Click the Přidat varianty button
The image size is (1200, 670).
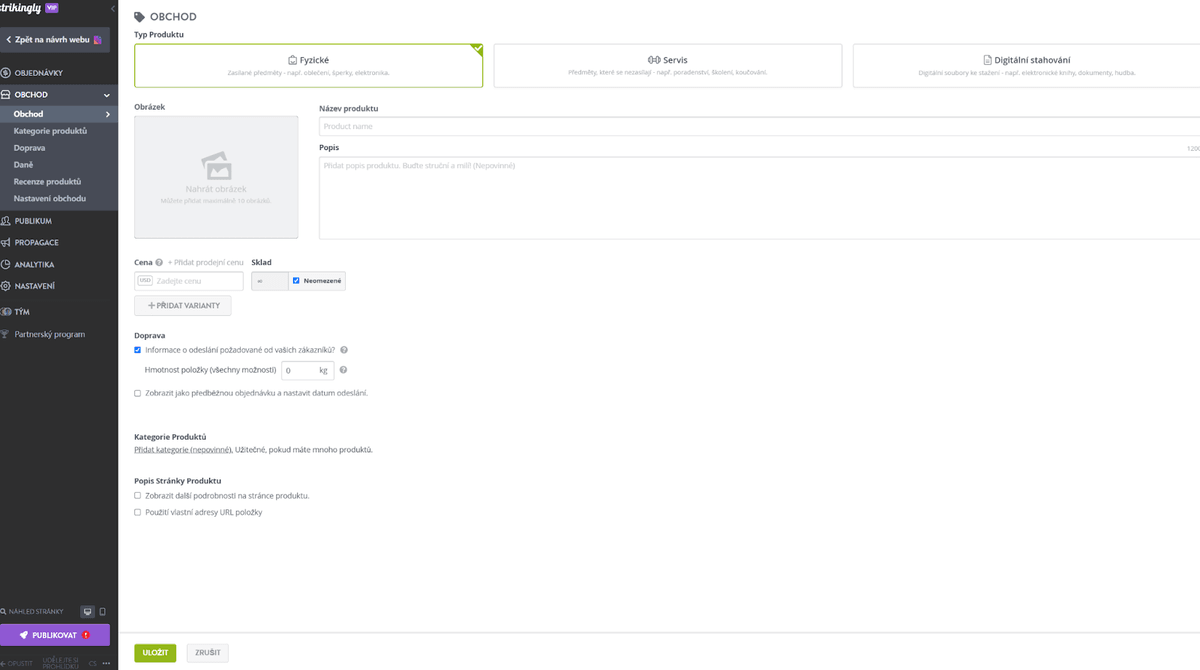(x=183, y=305)
